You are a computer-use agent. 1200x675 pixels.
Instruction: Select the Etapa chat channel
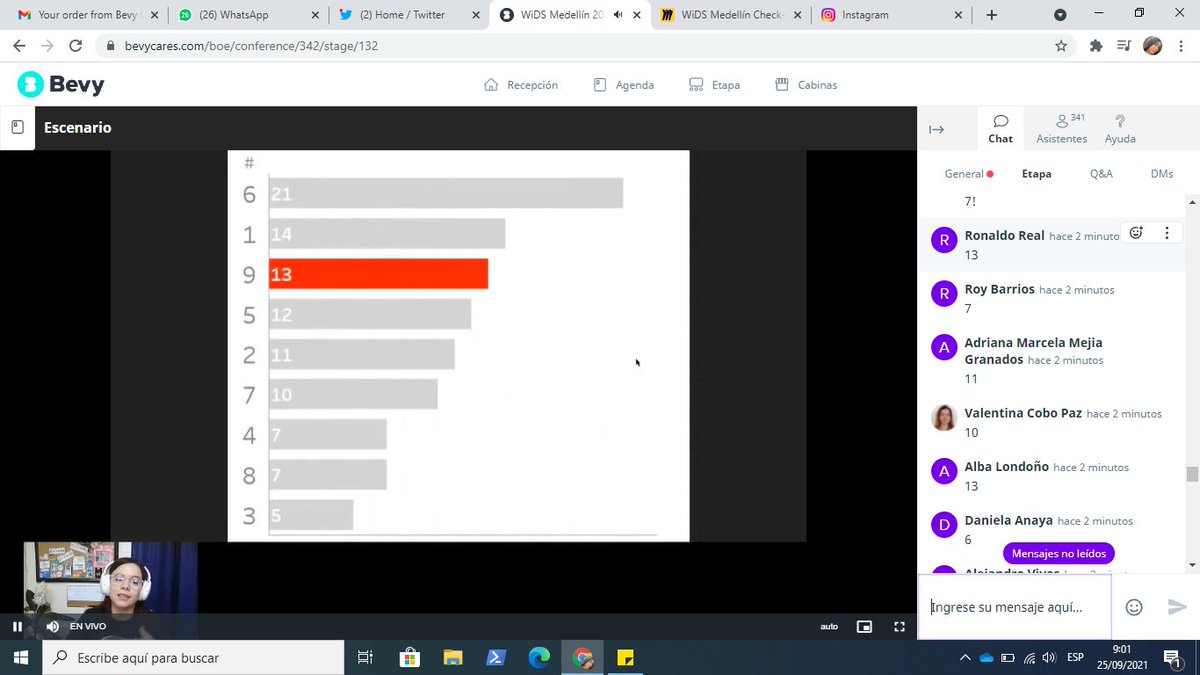tap(1036, 174)
